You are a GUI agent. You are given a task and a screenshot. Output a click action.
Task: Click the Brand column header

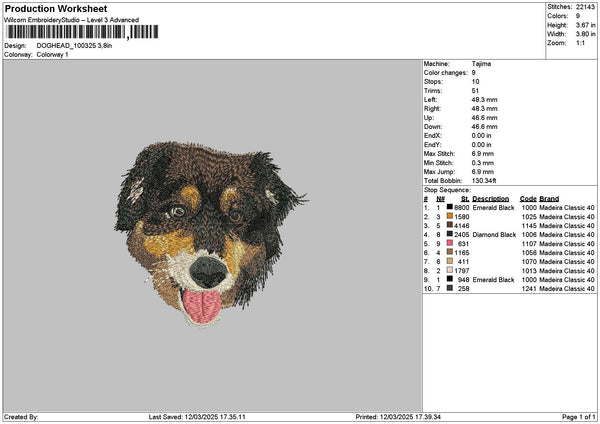coord(550,198)
